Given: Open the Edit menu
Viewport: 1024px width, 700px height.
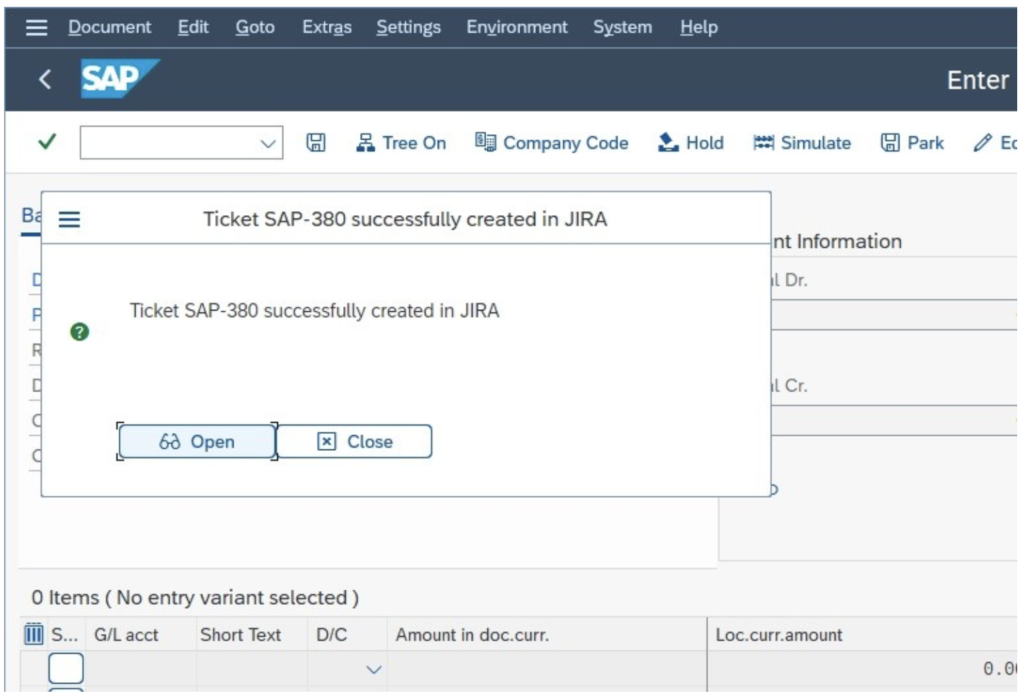Looking at the screenshot, I should tap(193, 27).
